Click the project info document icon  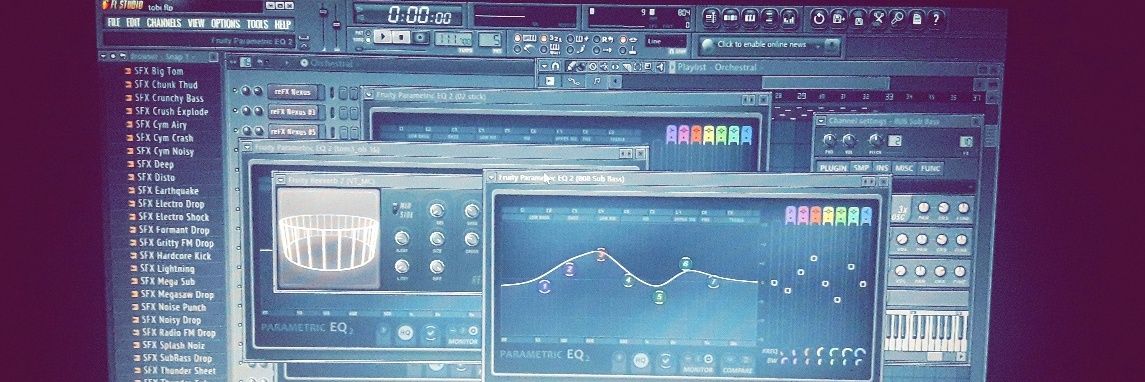point(917,18)
